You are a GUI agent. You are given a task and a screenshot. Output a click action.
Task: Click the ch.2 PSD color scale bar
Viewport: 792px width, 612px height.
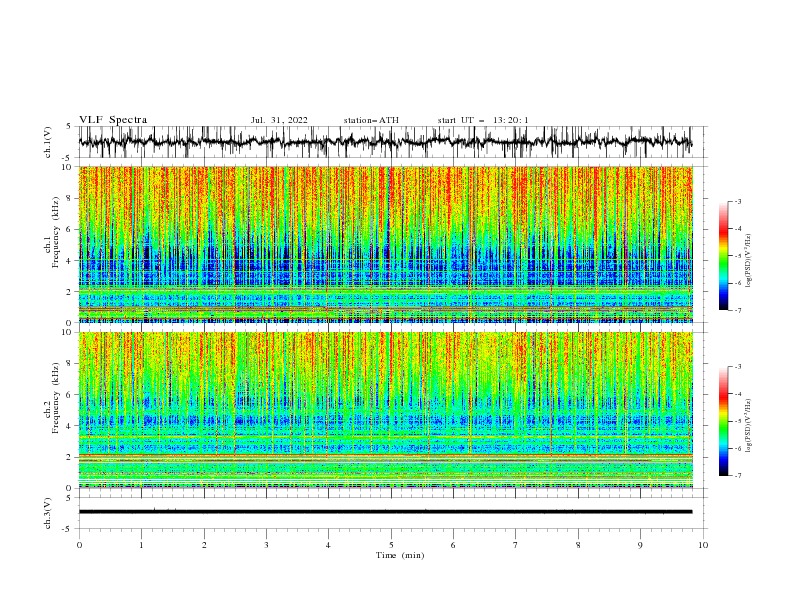point(723,421)
